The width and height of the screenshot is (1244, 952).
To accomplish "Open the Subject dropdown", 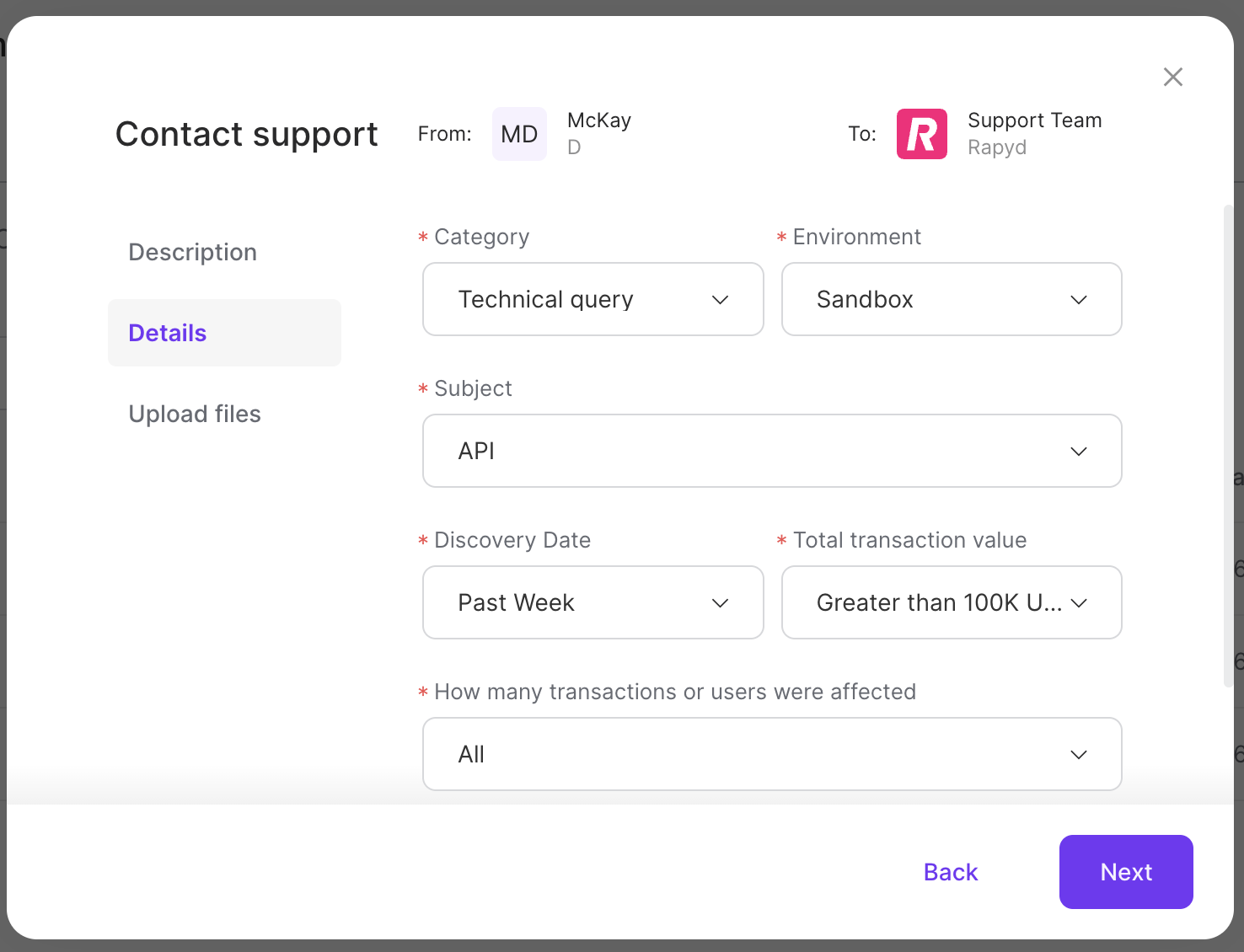I will 771,451.
